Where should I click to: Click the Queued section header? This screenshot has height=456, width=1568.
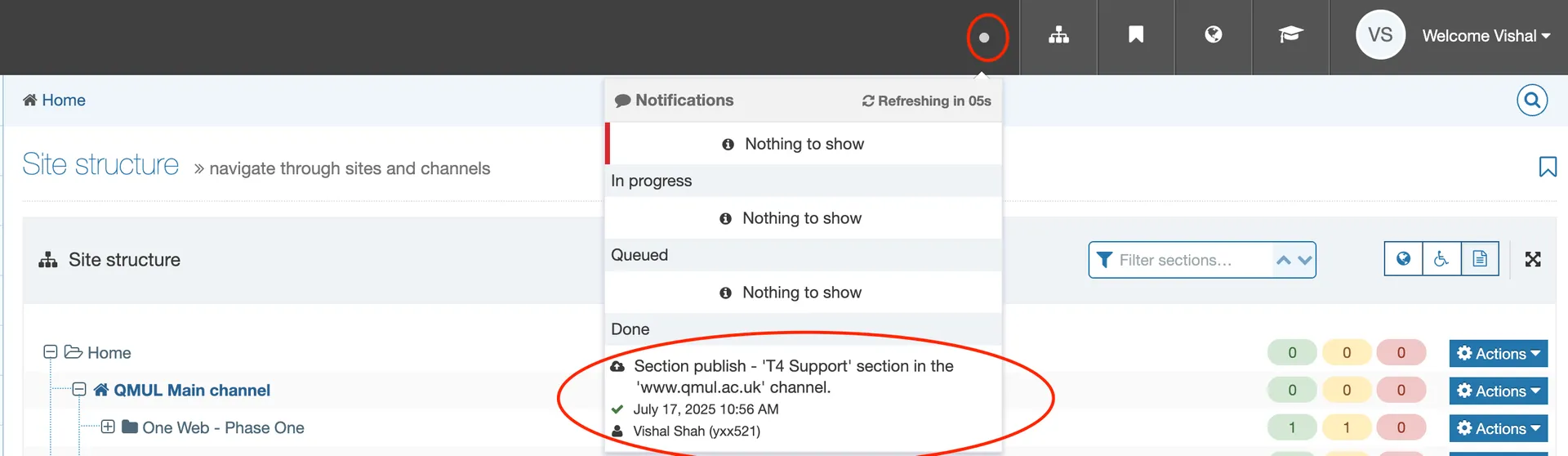[803, 255]
